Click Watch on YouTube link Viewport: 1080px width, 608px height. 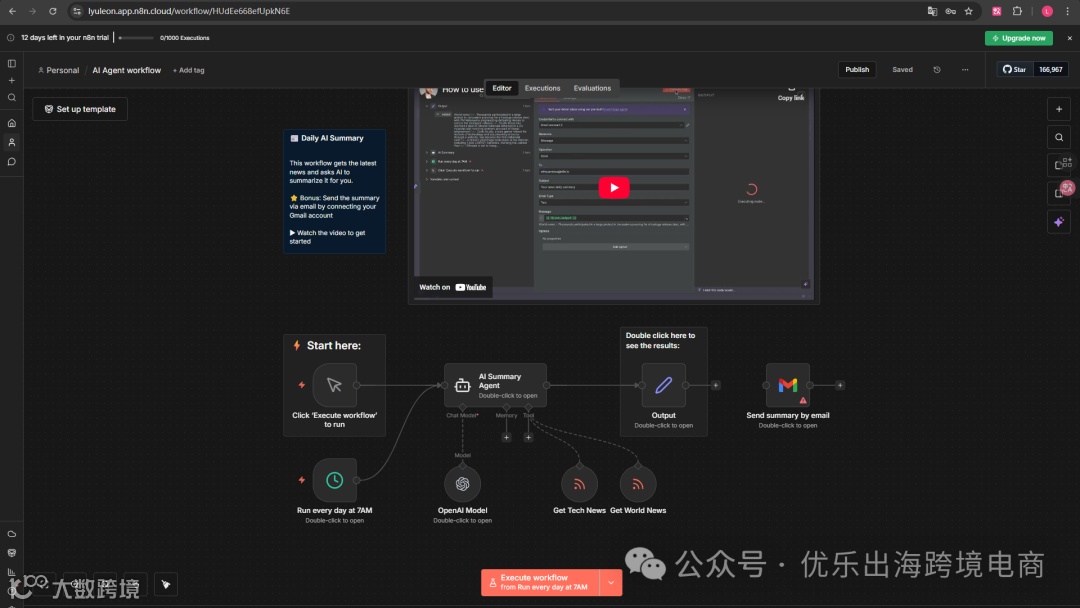coord(453,287)
